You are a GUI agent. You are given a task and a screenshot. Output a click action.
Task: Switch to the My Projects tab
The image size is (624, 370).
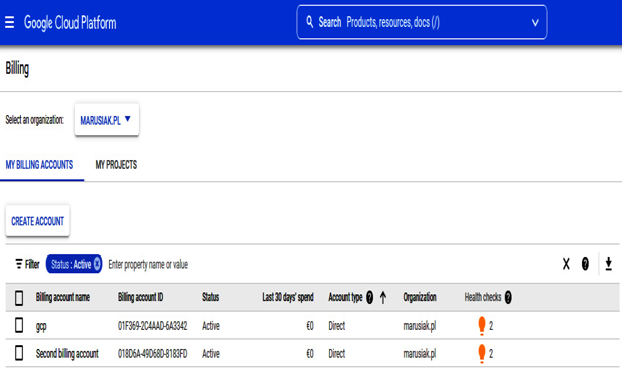pyautogui.click(x=116, y=165)
